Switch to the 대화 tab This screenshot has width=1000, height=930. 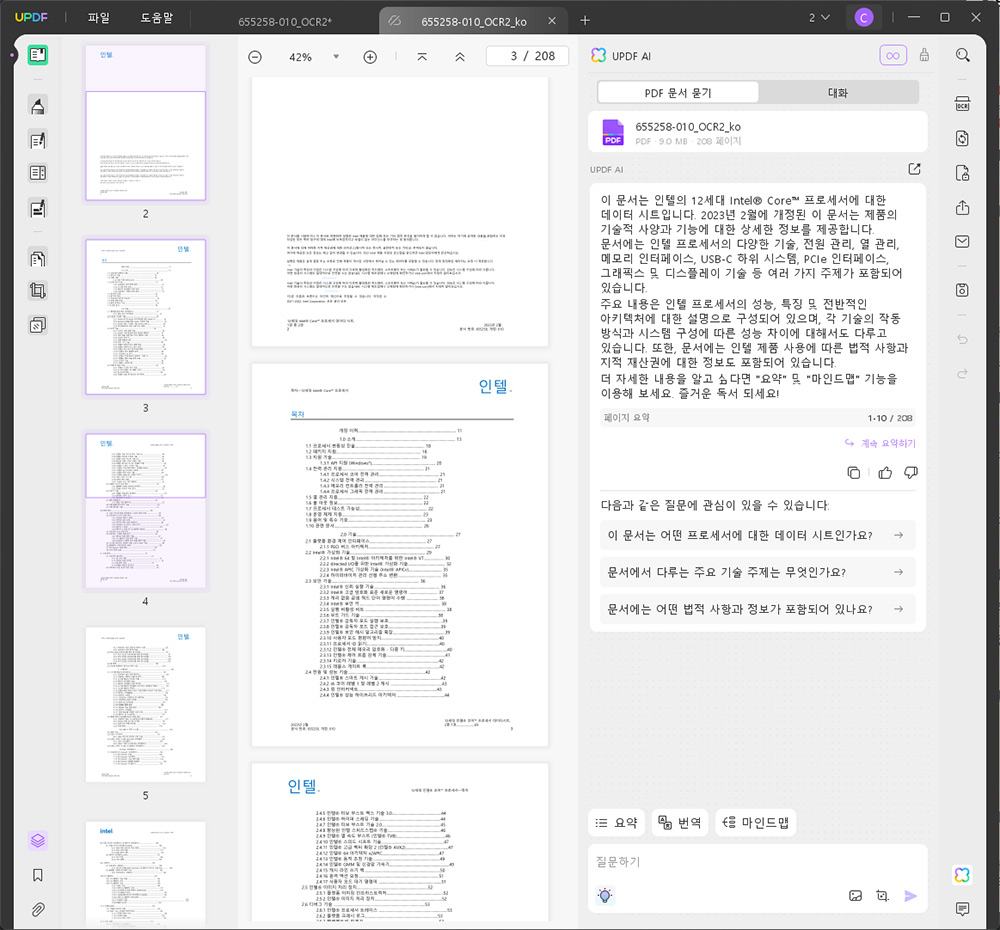(x=838, y=93)
